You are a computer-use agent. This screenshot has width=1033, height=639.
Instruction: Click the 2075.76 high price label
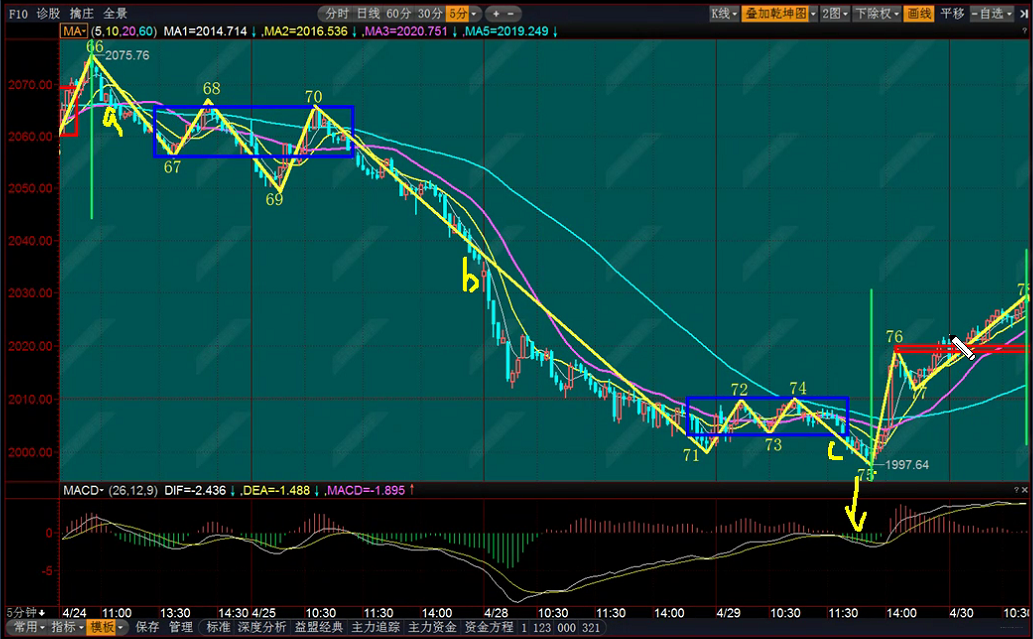pyautogui.click(x=127, y=55)
